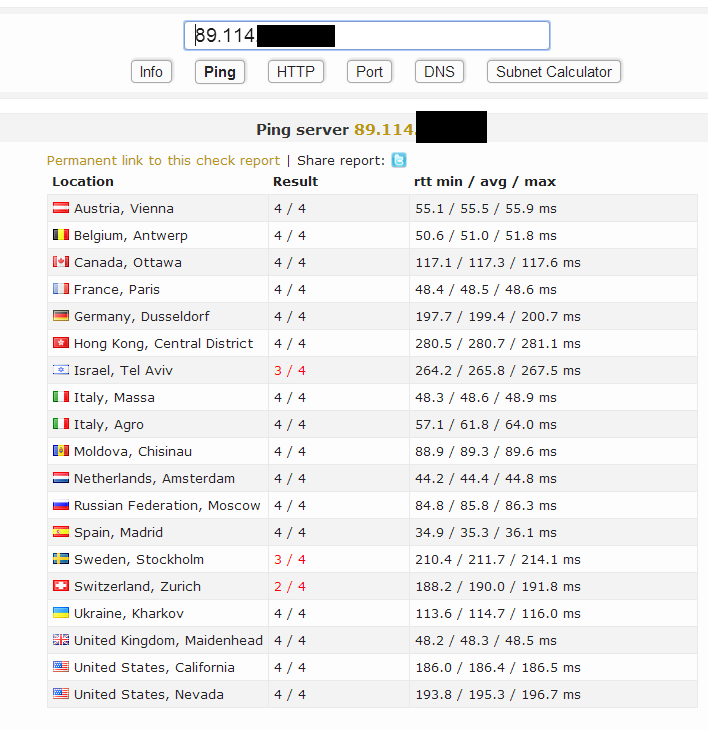
Task: Focus the IP address input field
Action: 440,36
